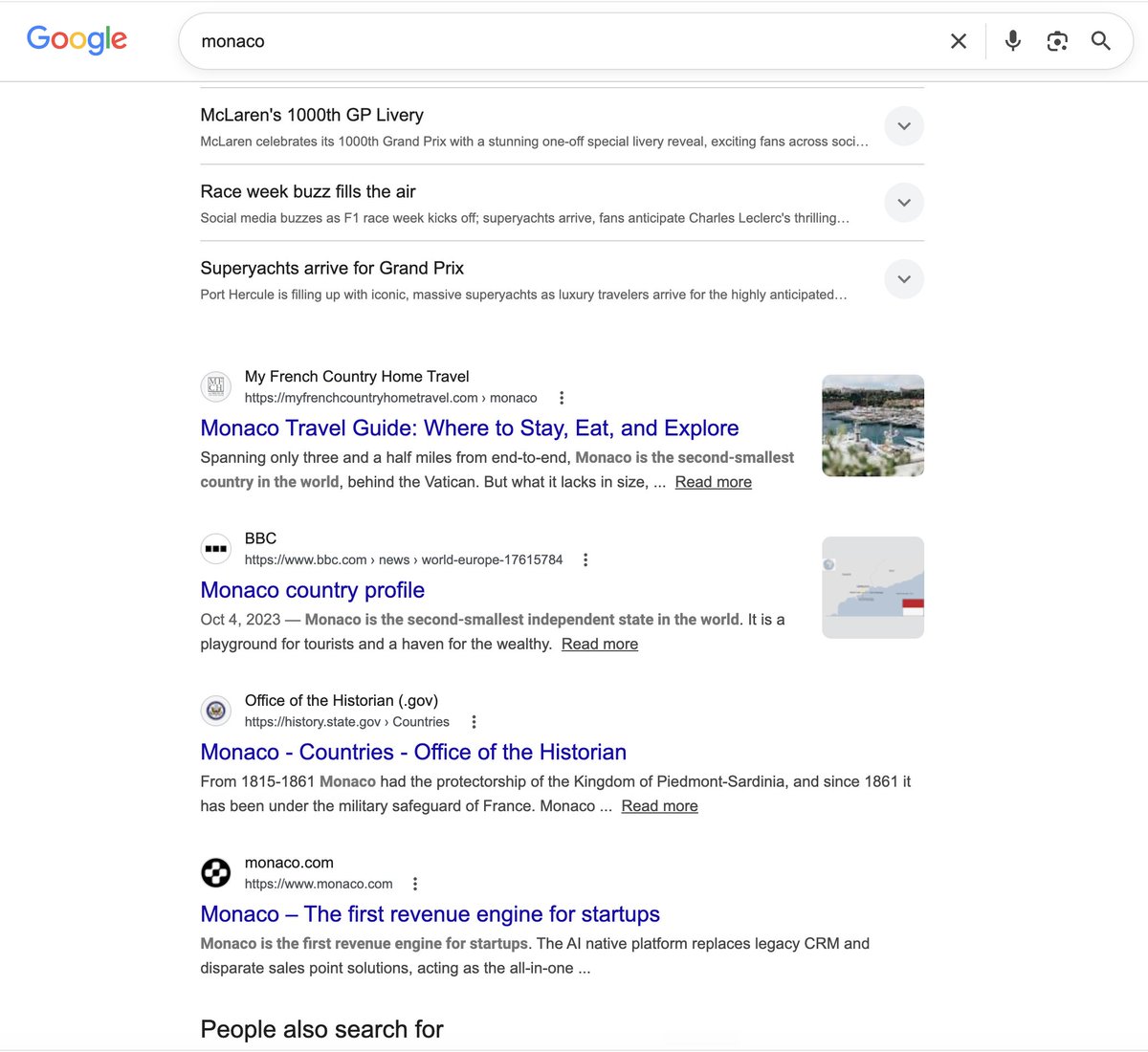Image resolution: width=1148 pixels, height=1052 pixels.
Task: Click My French Country Home Travel site name
Action: coord(357,376)
